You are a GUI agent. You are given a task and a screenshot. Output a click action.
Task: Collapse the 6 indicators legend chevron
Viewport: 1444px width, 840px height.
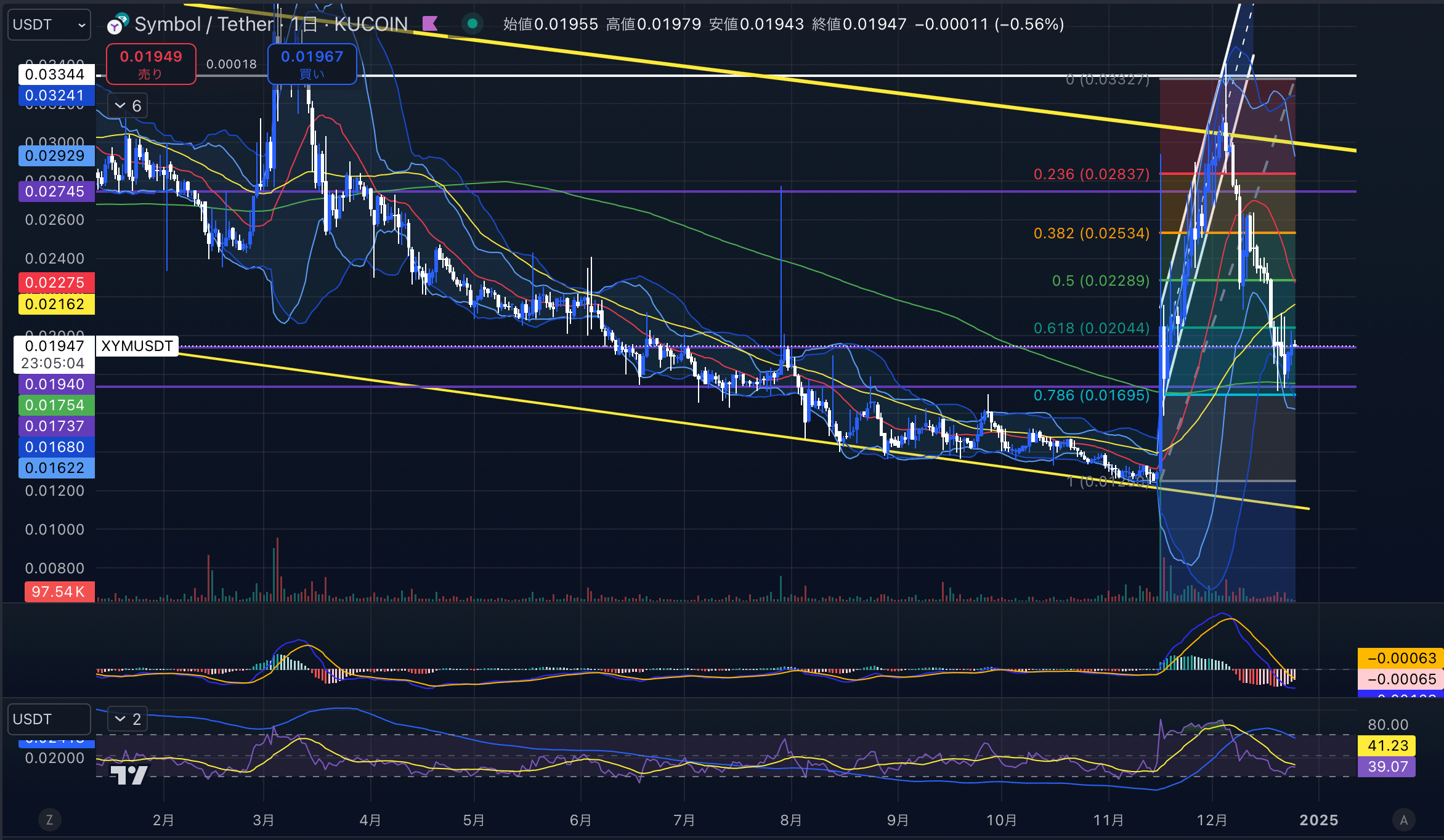[128, 106]
